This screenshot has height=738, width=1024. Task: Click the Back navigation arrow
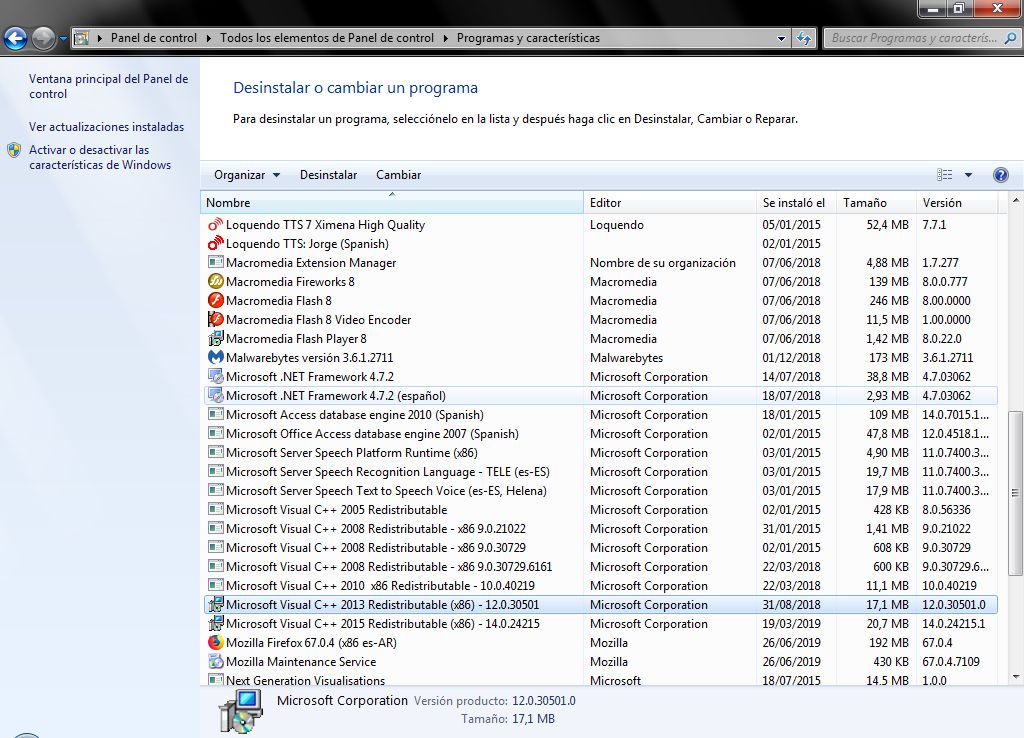(16, 39)
